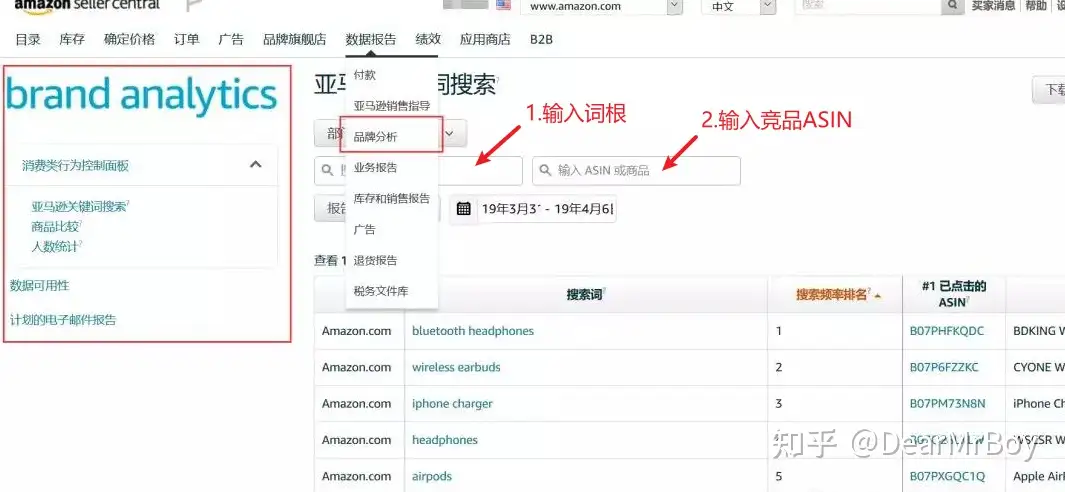
Task: Open the wireless earbuds search term
Action: coord(456,367)
